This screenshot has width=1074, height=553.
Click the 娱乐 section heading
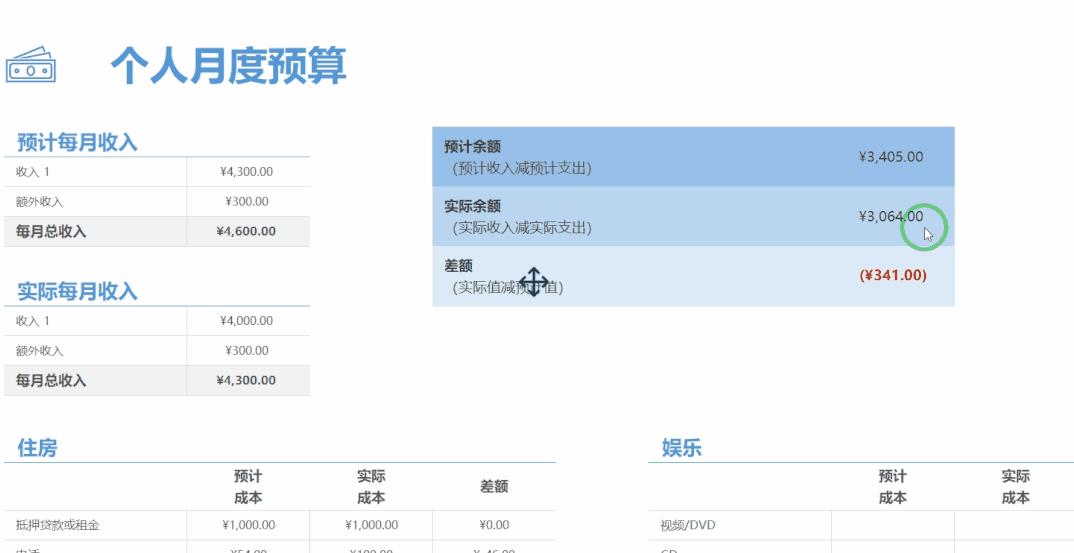tap(681, 448)
